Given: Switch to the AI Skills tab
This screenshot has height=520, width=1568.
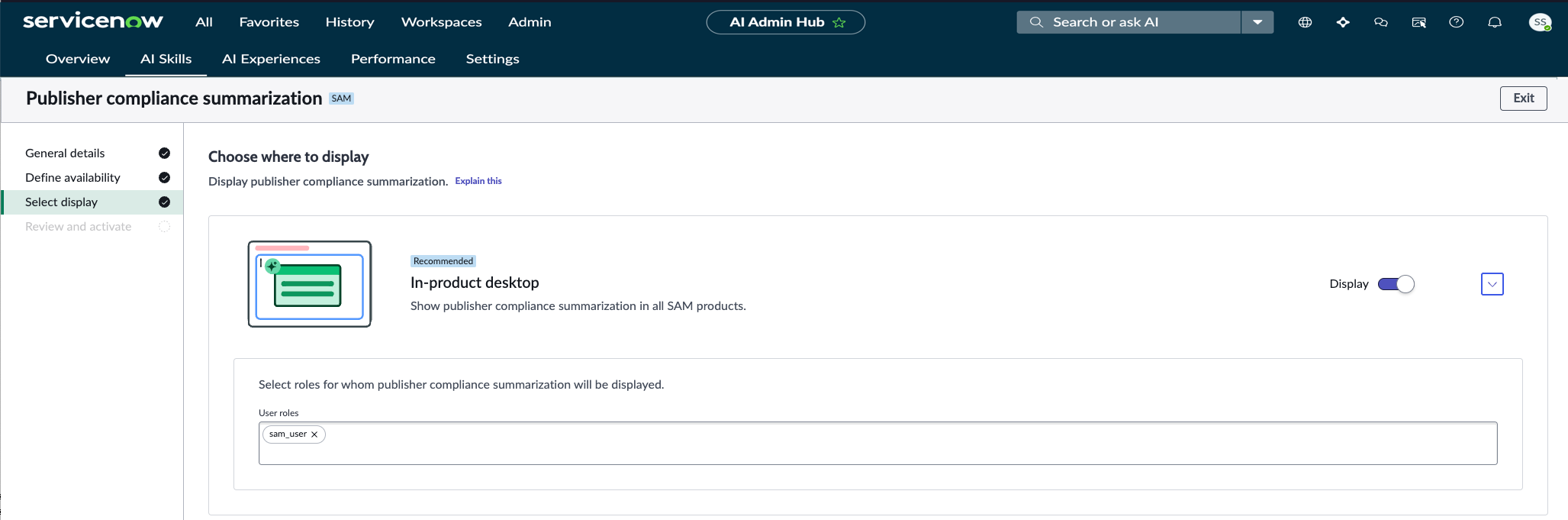Looking at the screenshot, I should click(166, 59).
